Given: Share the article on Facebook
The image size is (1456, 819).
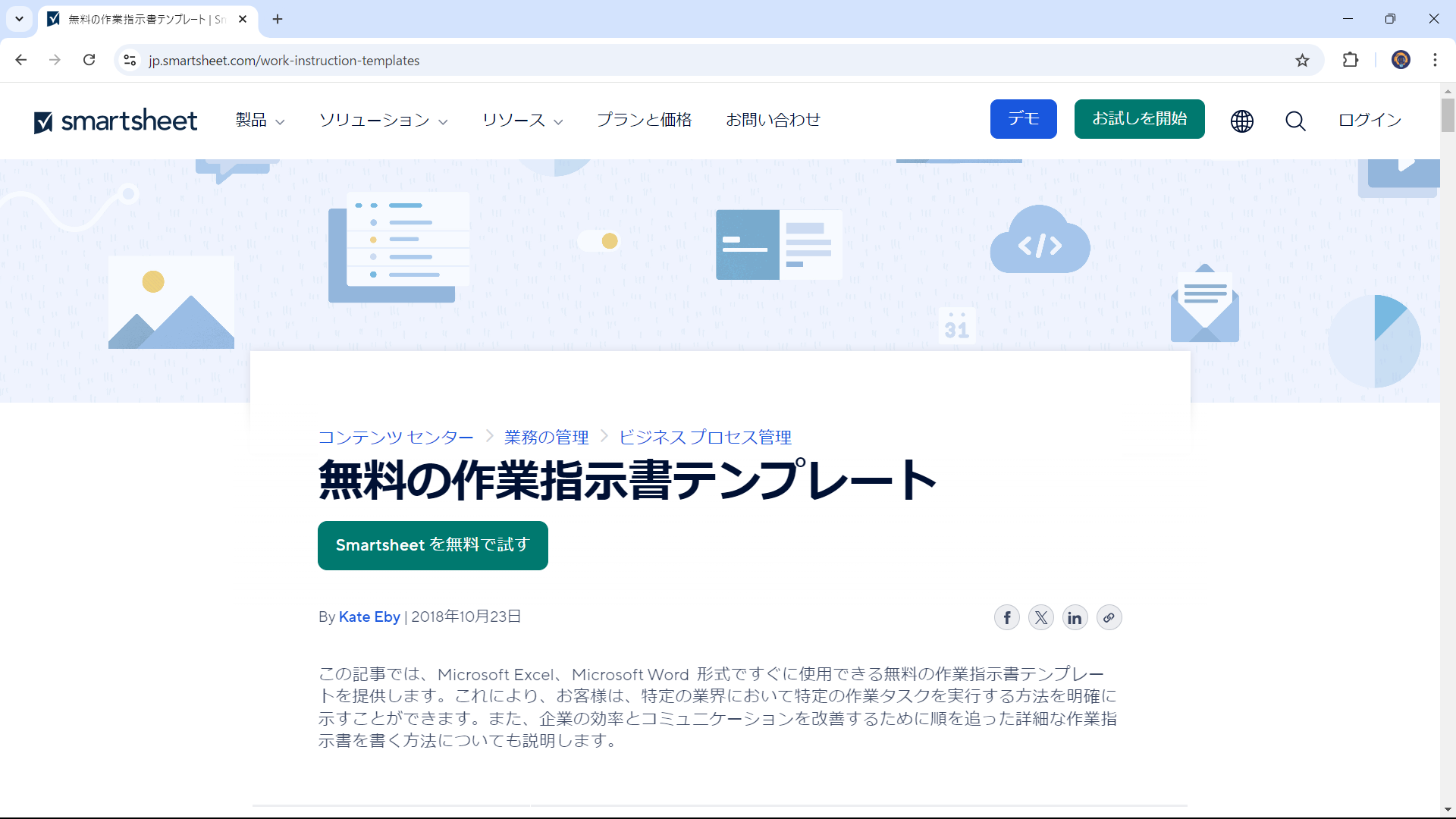Looking at the screenshot, I should 1007,617.
